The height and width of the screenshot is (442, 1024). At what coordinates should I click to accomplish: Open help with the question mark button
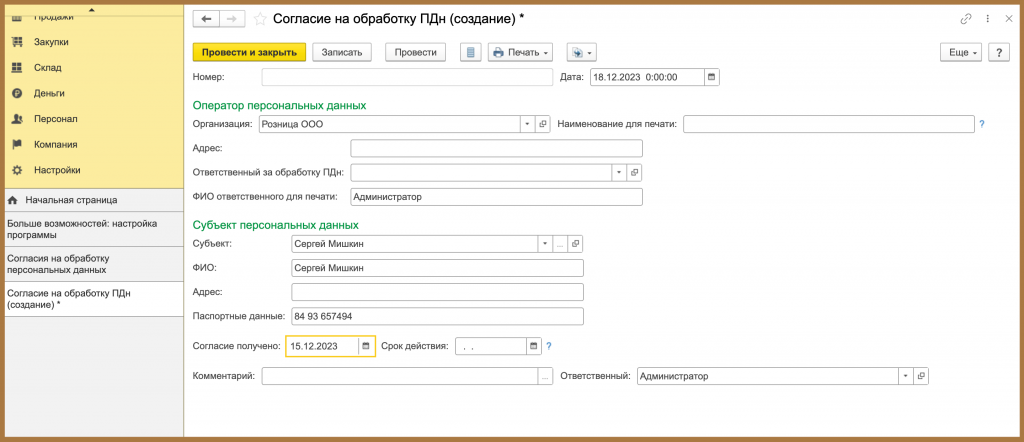point(999,52)
